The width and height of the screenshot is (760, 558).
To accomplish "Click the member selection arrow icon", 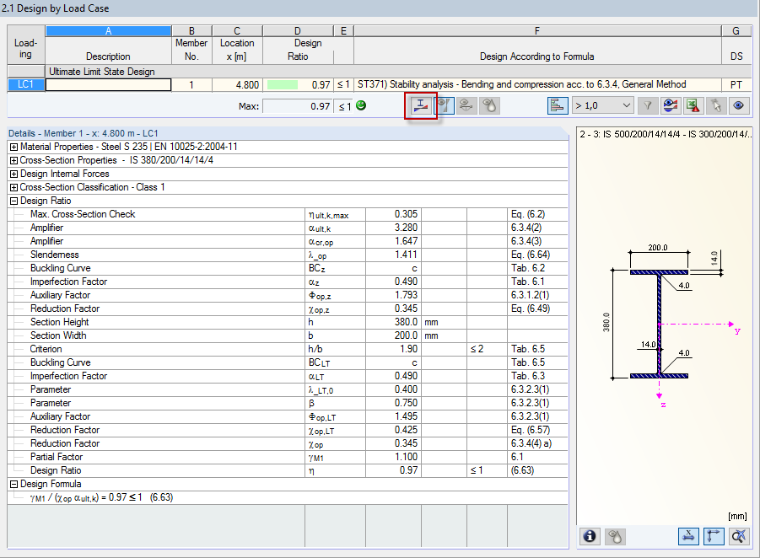I will click(x=716, y=106).
